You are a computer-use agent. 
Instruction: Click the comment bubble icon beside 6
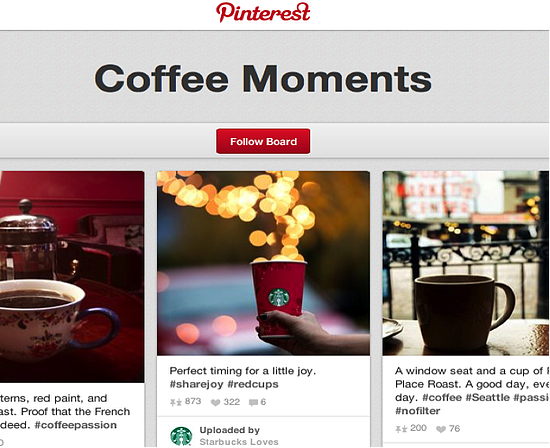pyautogui.click(x=253, y=402)
